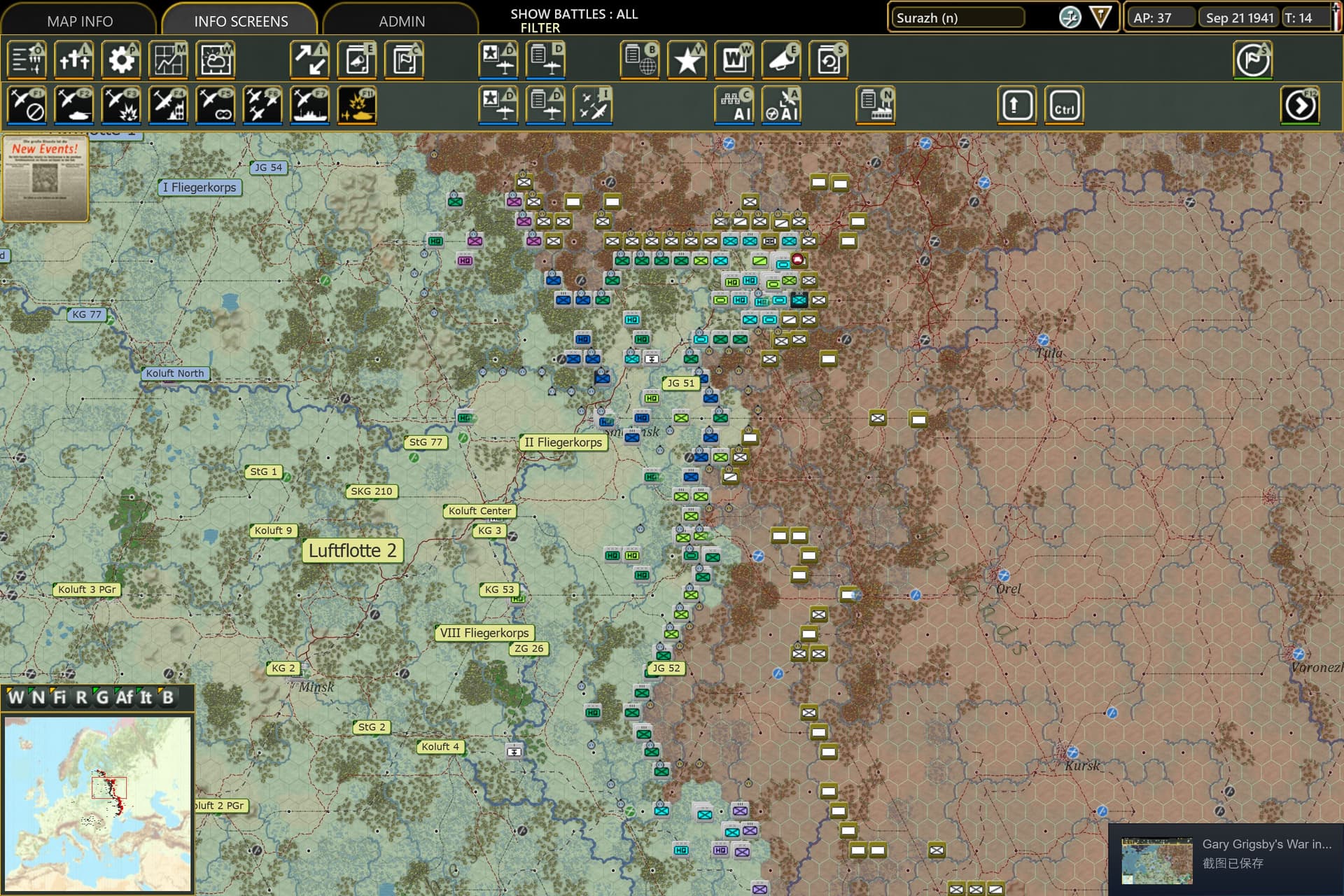Select the StG 77 air group label
The image size is (1344, 896).
pyautogui.click(x=426, y=442)
